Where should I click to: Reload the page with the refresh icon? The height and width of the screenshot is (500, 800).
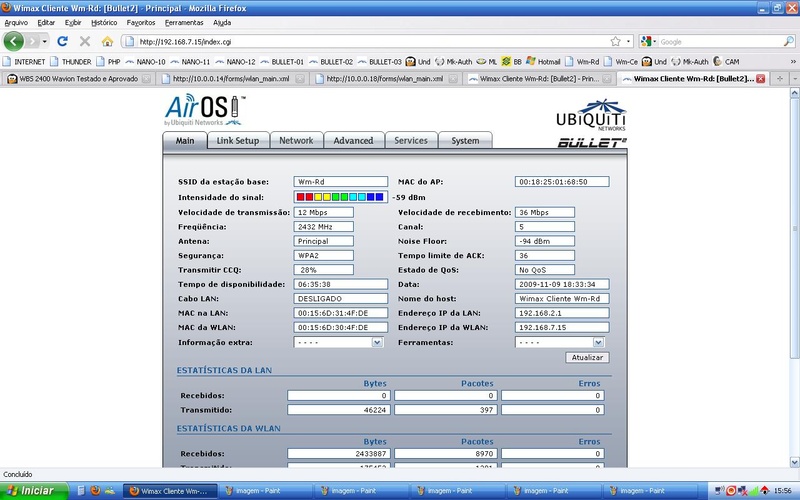tap(62, 41)
